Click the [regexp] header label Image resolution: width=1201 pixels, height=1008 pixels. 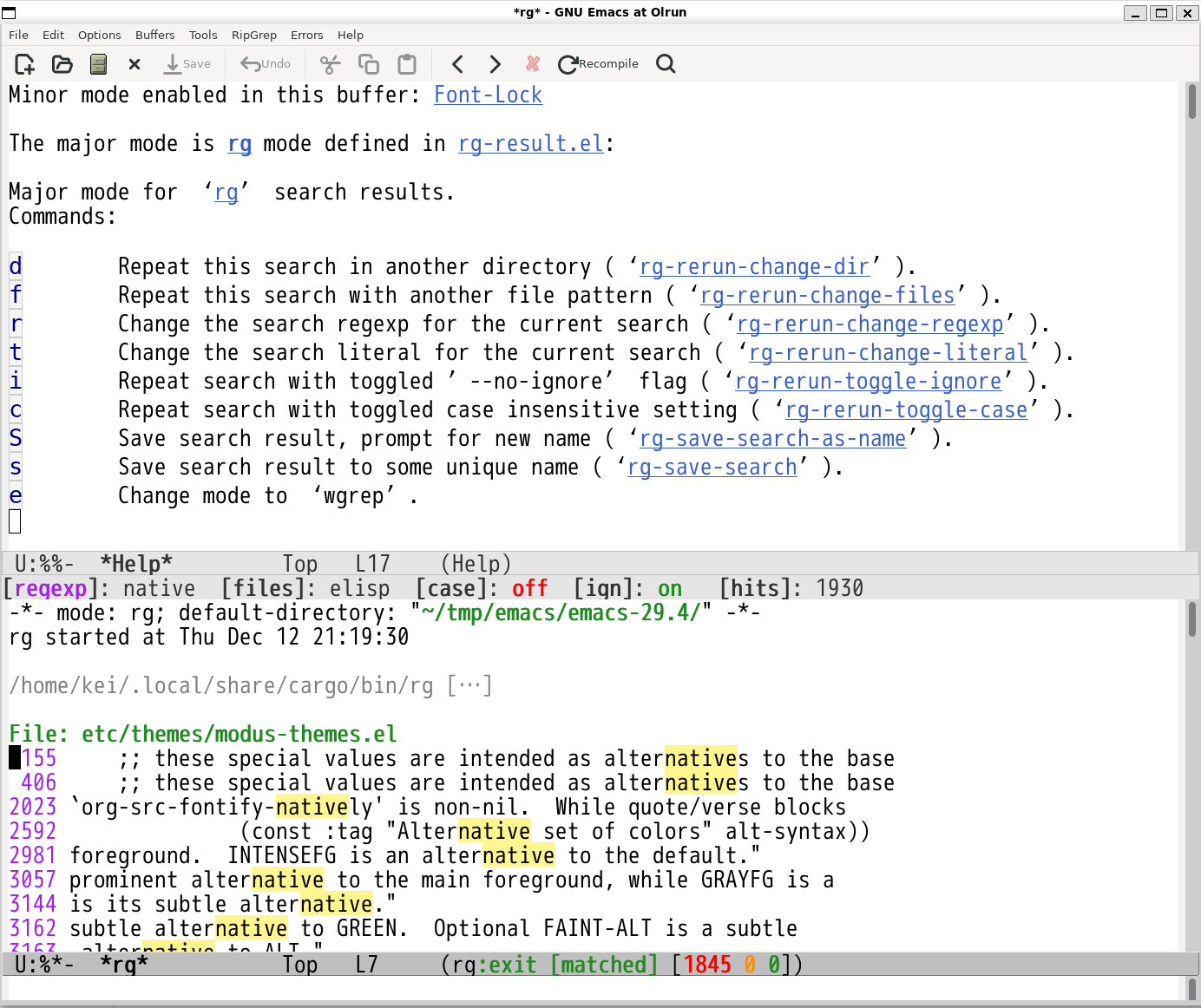pos(50,589)
